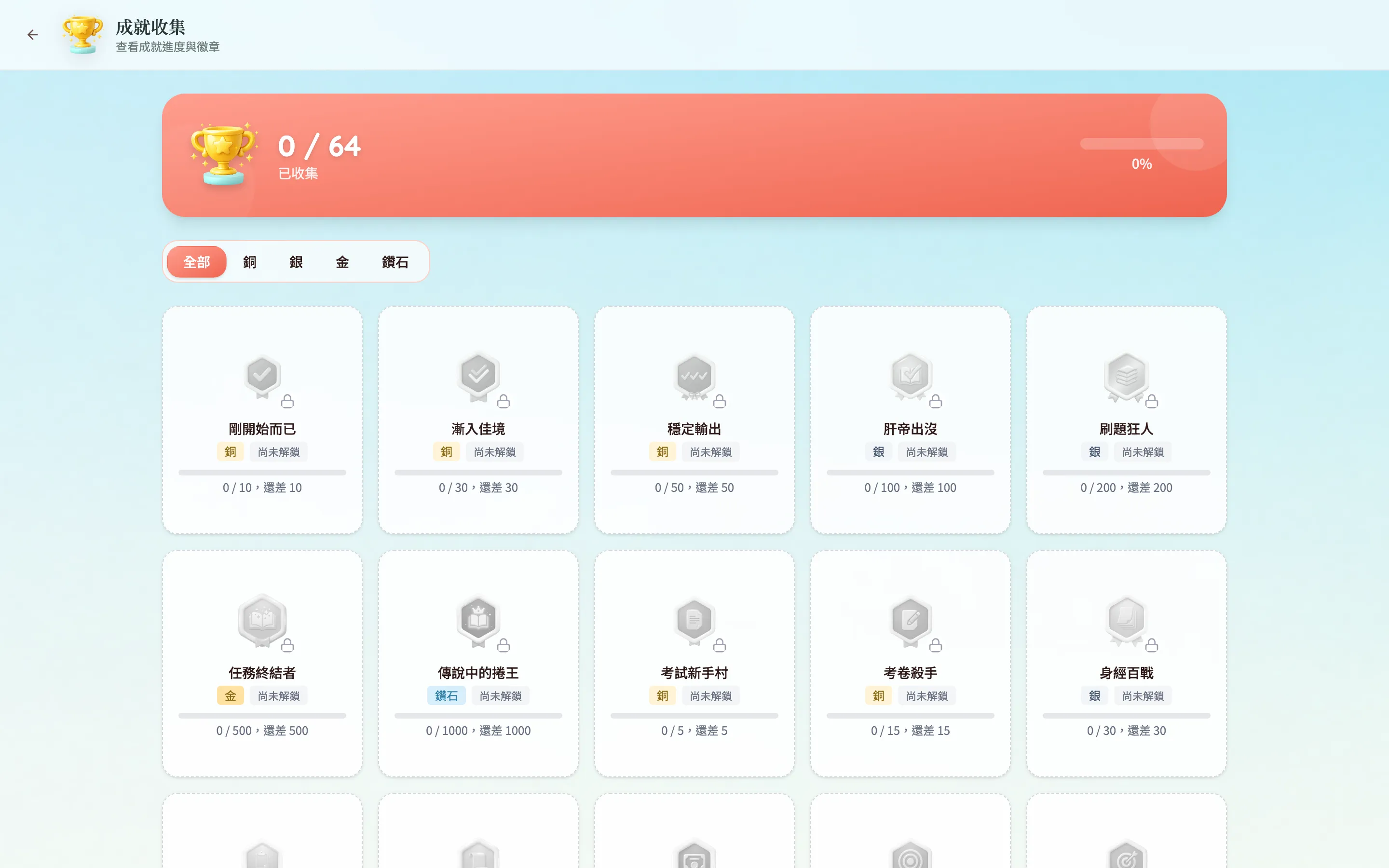This screenshot has width=1389, height=868.
Task: Switch to the 銀 filter tab
Action: [x=296, y=262]
